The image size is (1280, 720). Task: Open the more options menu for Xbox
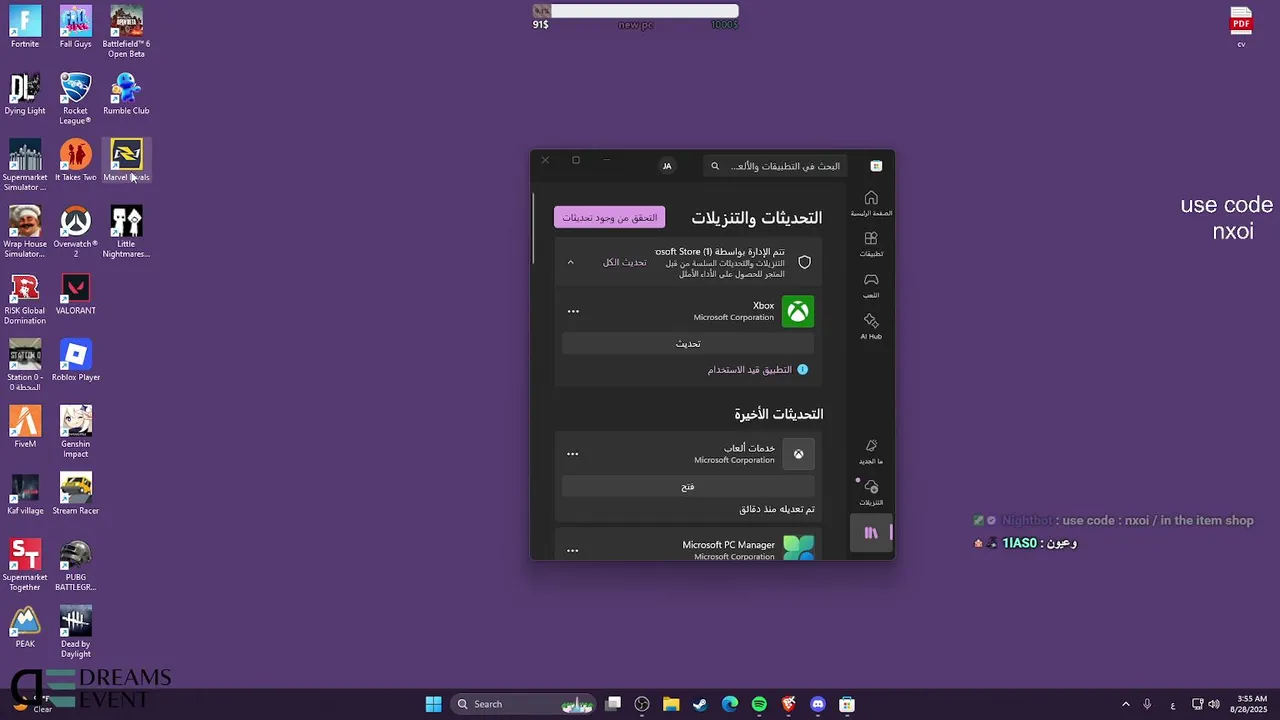[573, 311]
